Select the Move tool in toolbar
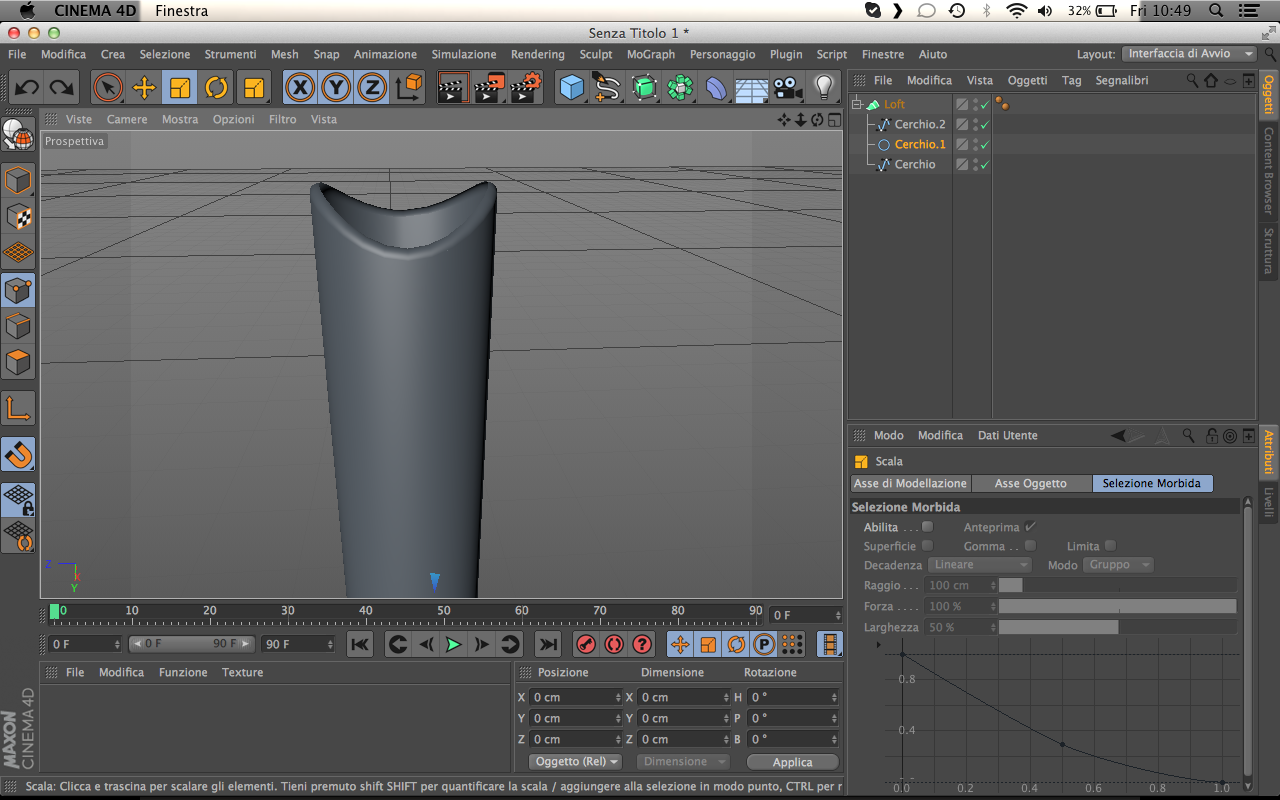Viewport: 1280px width, 800px height. click(144, 88)
